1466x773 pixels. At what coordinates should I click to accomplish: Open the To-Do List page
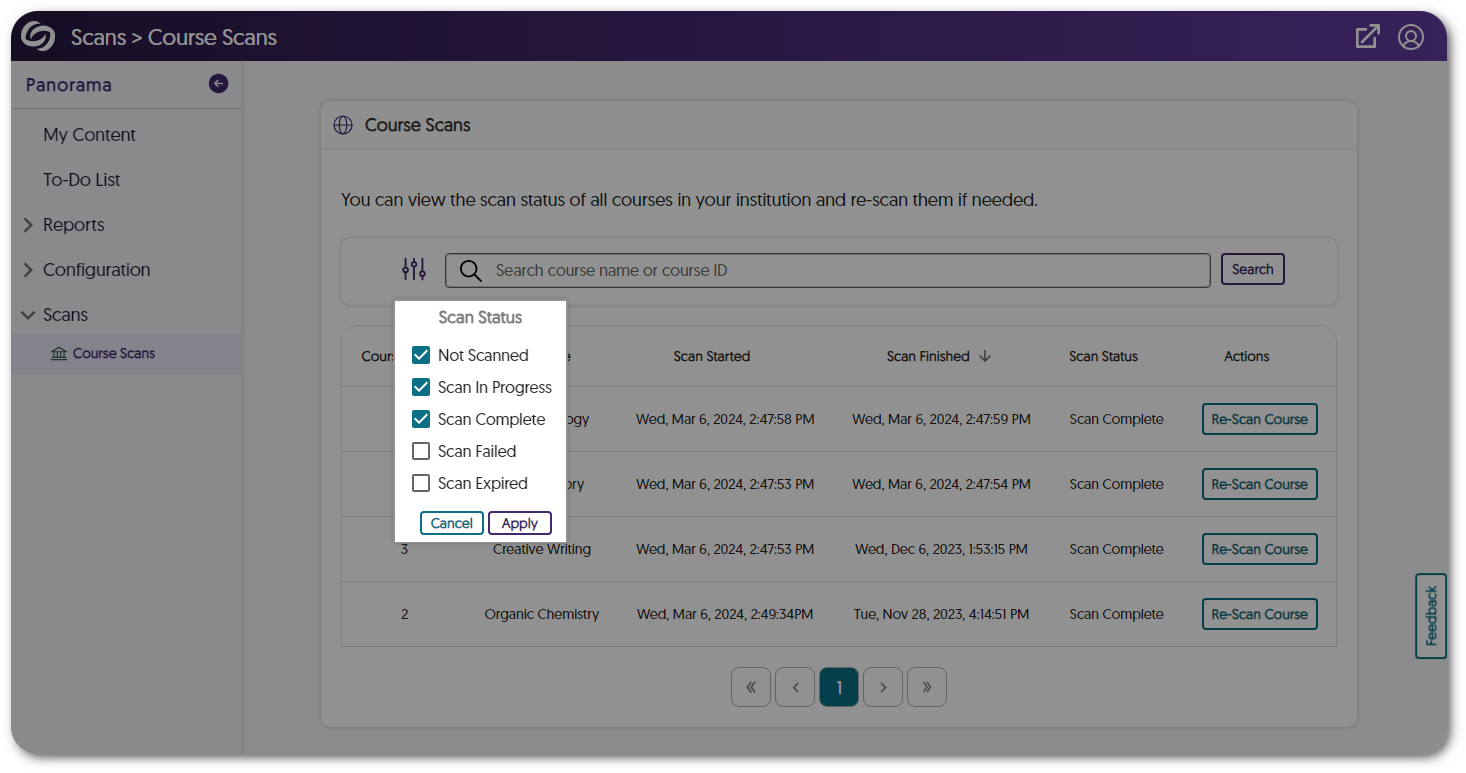81,180
